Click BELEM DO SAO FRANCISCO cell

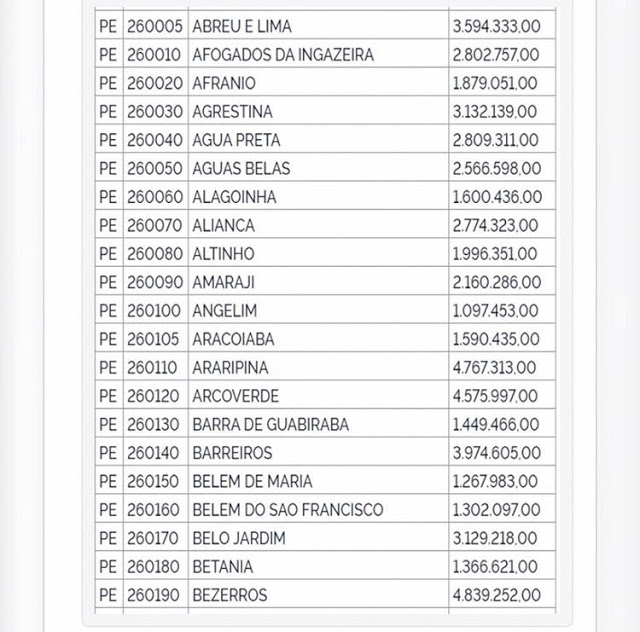(x=287, y=510)
